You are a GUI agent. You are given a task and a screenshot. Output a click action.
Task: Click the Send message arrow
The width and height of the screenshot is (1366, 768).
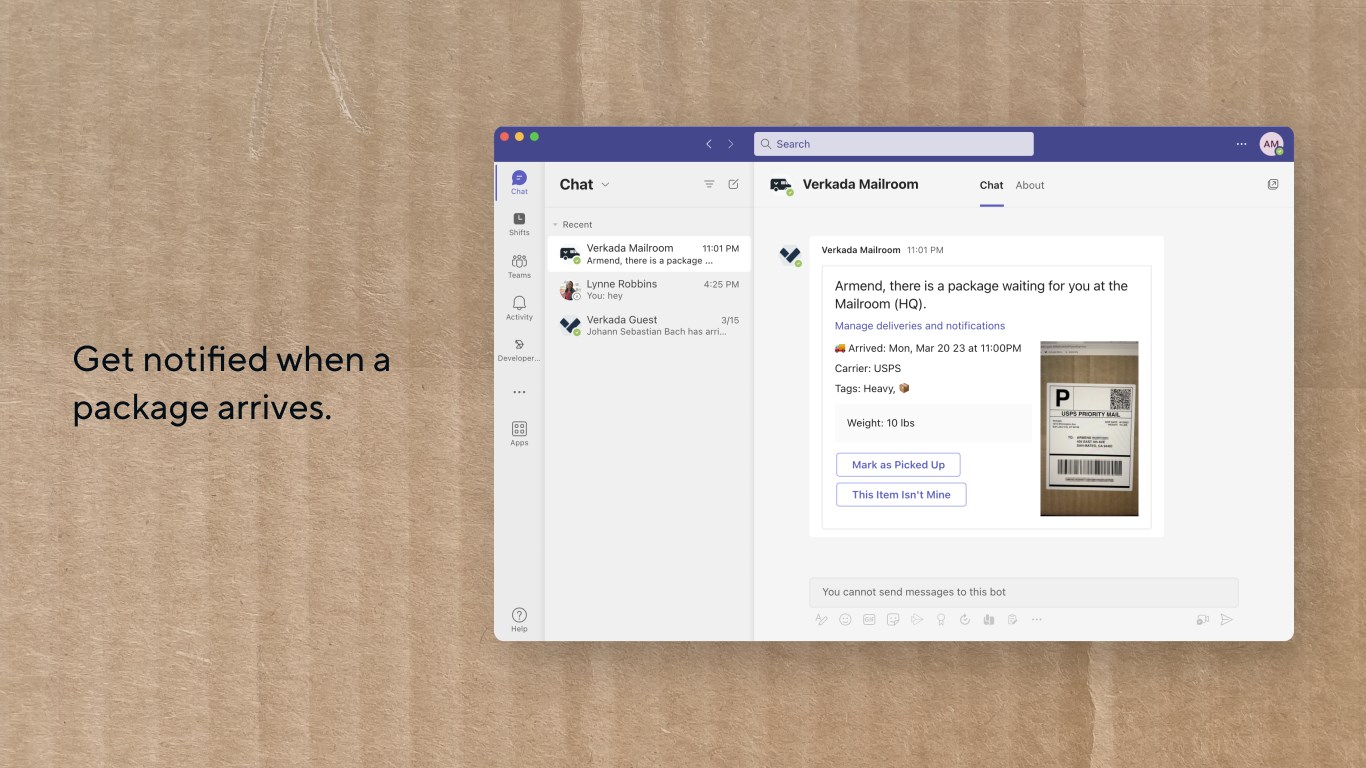point(1226,620)
